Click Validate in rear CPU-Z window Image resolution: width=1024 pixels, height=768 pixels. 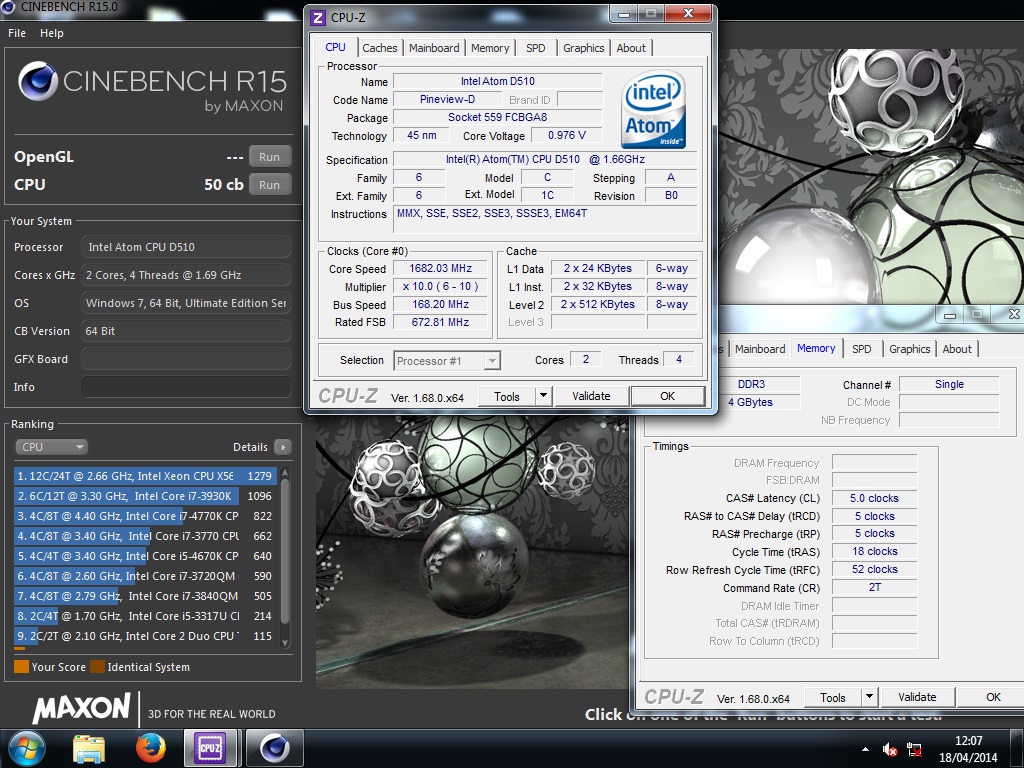pos(918,697)
